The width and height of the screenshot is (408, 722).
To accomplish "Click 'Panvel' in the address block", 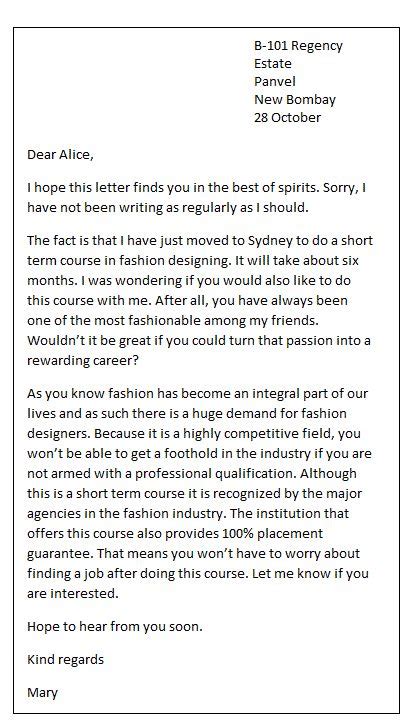I will pyautogui.click(x=275, y=82).
